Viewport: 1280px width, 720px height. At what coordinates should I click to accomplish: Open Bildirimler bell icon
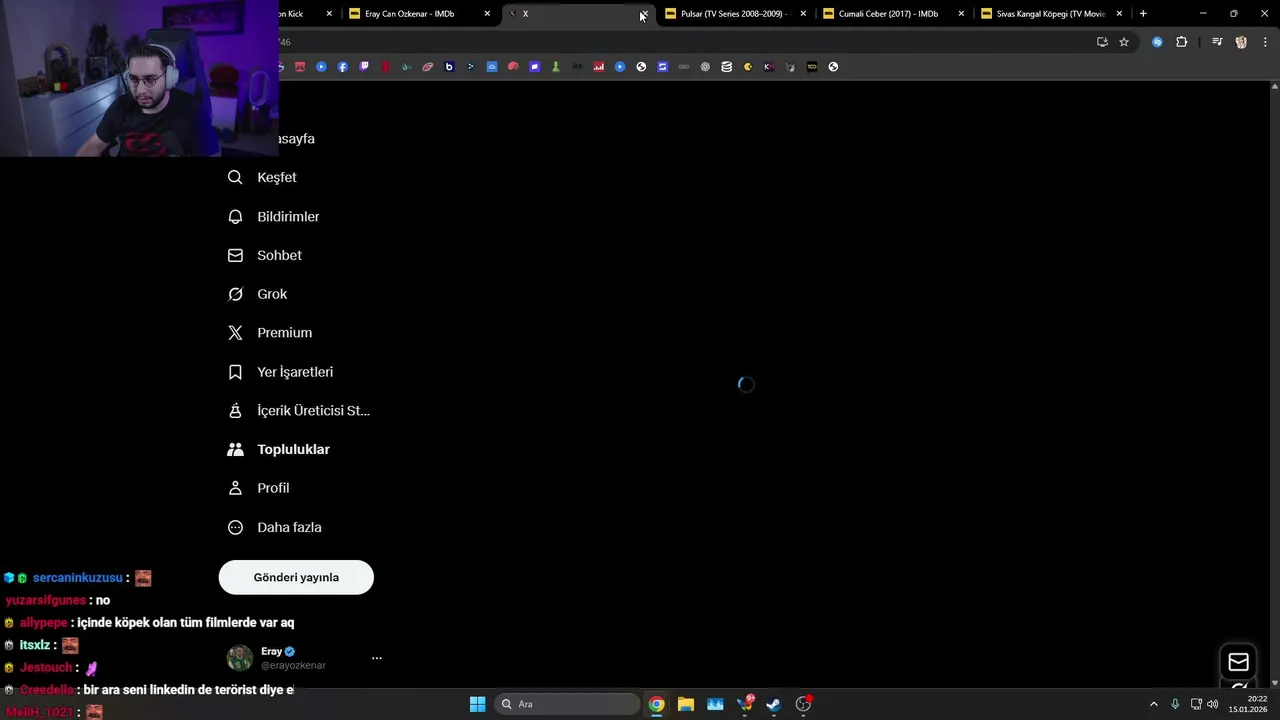[235, 216]
